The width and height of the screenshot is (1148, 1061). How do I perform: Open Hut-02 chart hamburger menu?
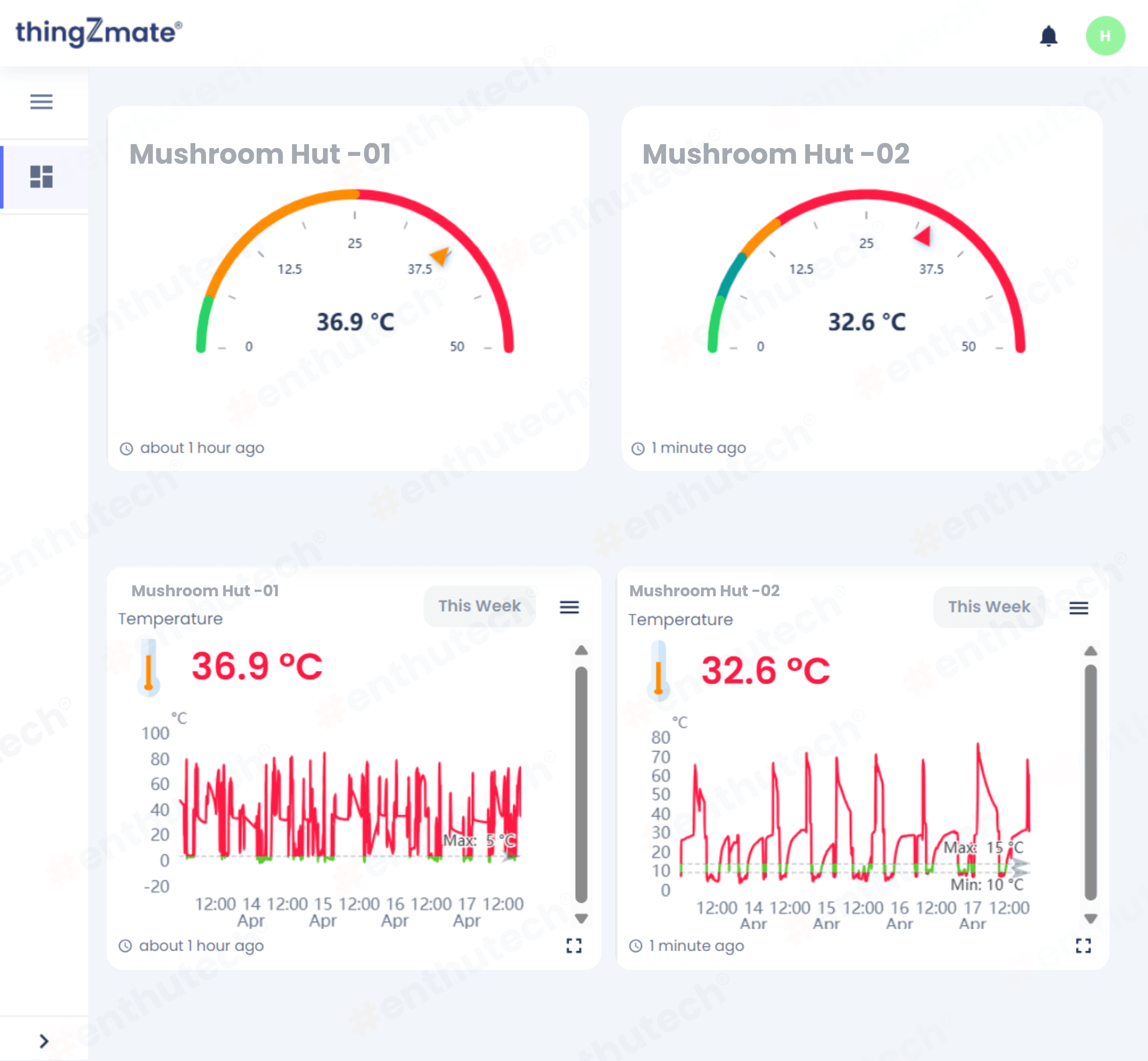pyautogui.click(x=1078, y=608)
